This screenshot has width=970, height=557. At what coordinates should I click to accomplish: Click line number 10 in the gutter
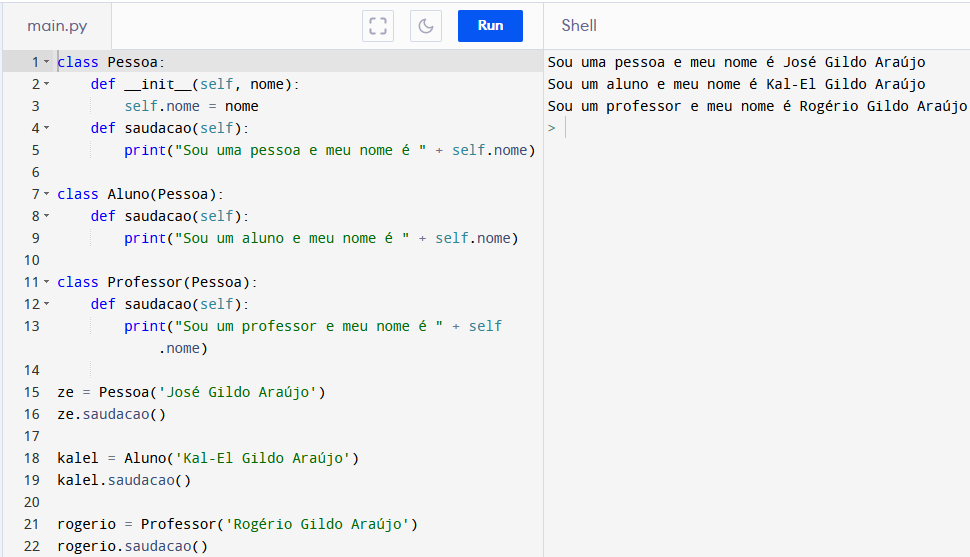click(x=32, y=260)
